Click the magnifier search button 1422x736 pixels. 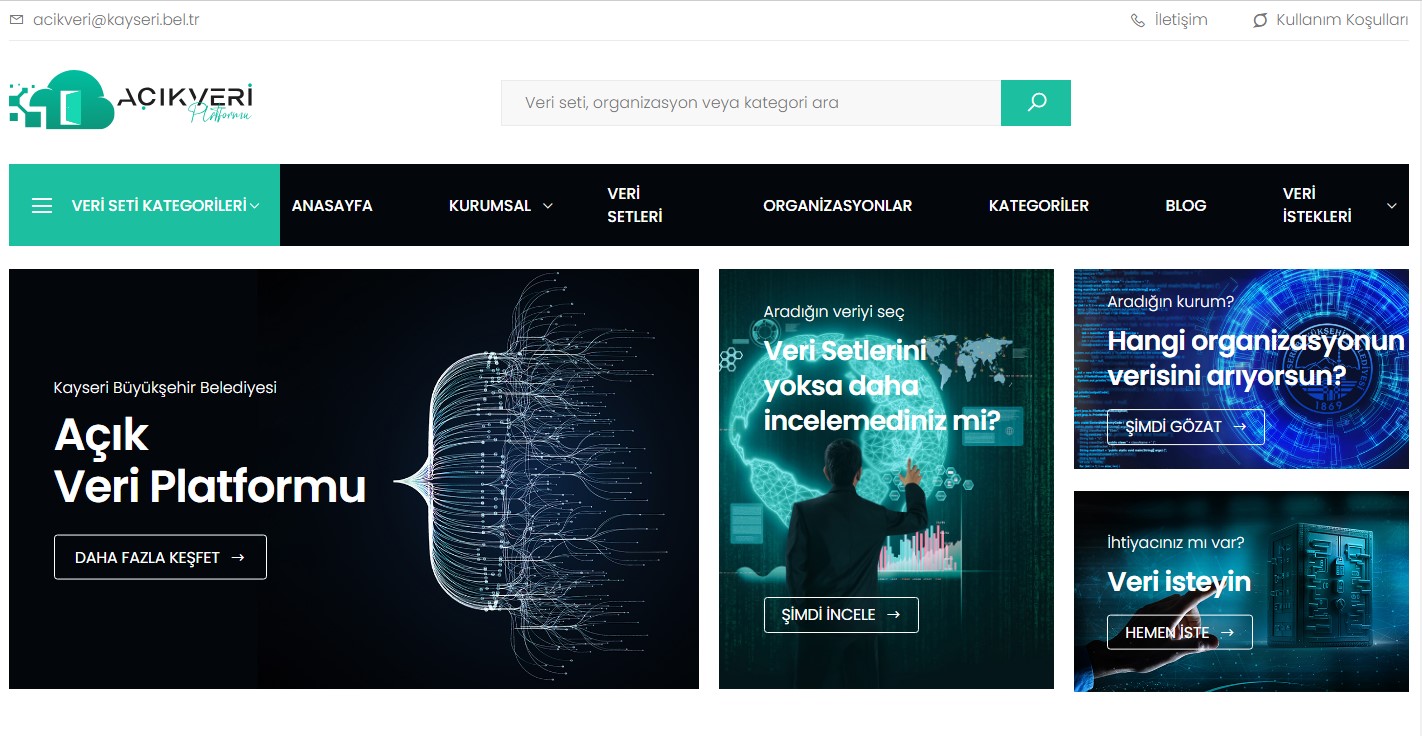[1036, 103]
